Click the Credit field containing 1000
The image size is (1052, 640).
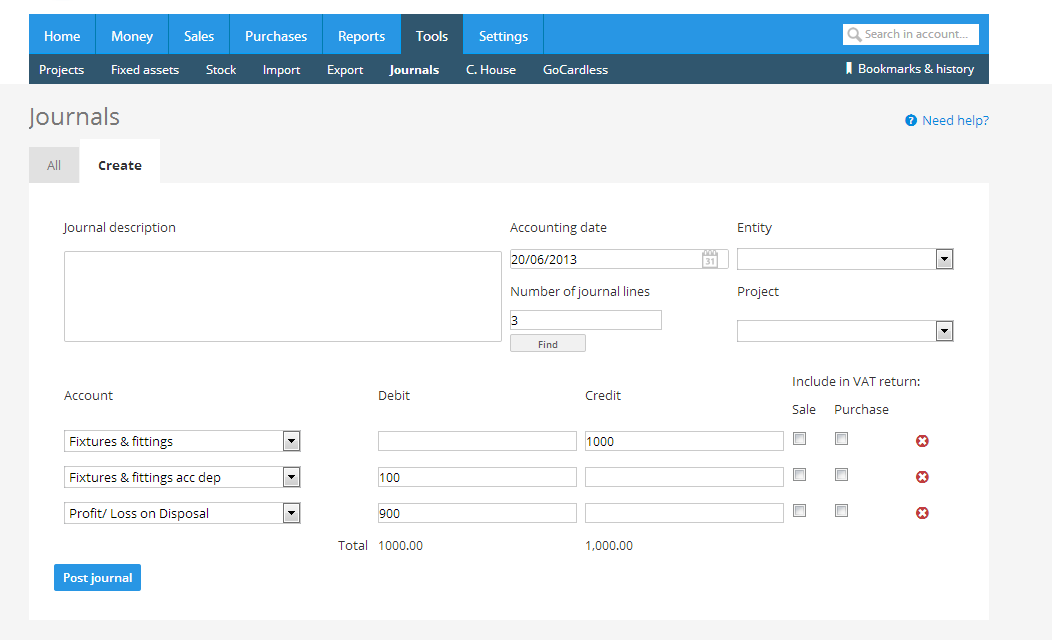click(x=684, y=441)
